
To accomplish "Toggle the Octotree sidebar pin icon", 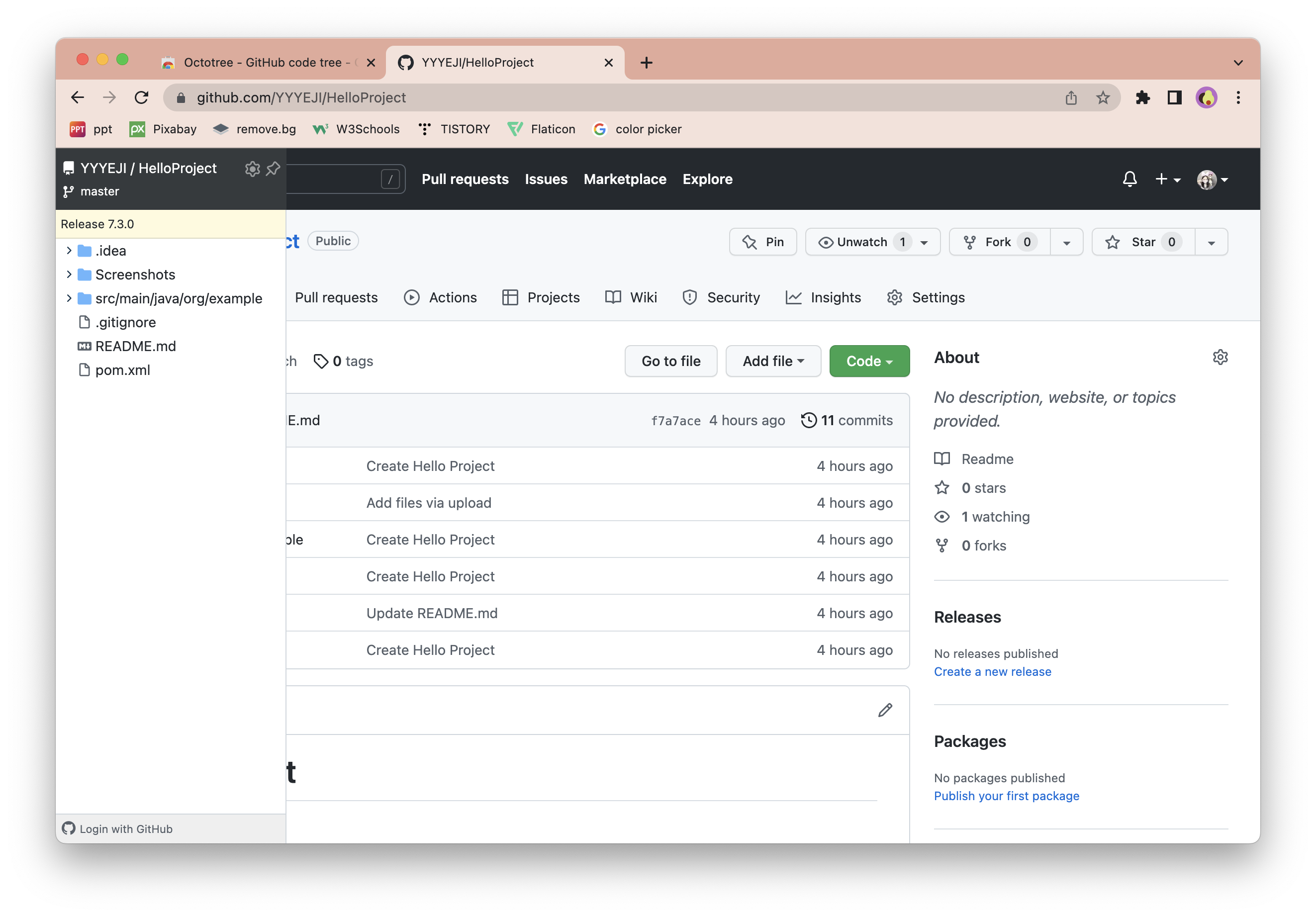I will [x=274, y=169].
